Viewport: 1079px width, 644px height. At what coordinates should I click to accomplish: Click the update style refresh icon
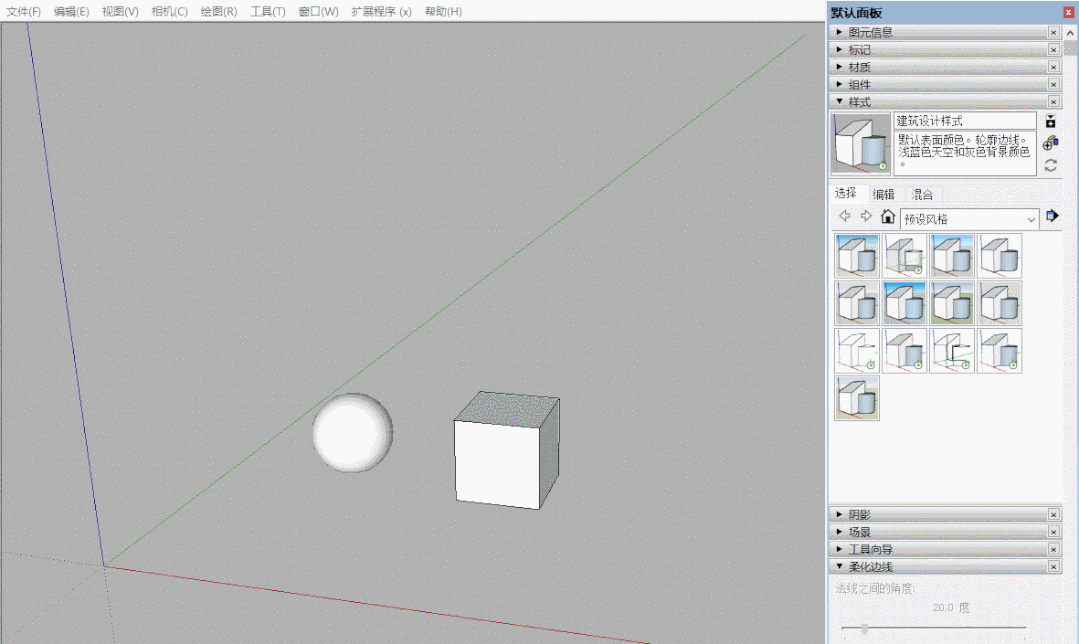pos(1050,165)
